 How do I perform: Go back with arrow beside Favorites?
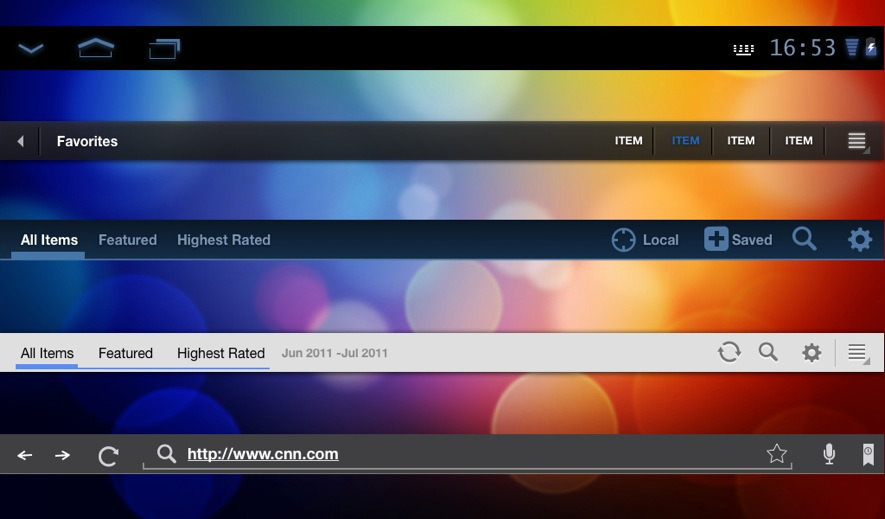click(x=20, y=141)
